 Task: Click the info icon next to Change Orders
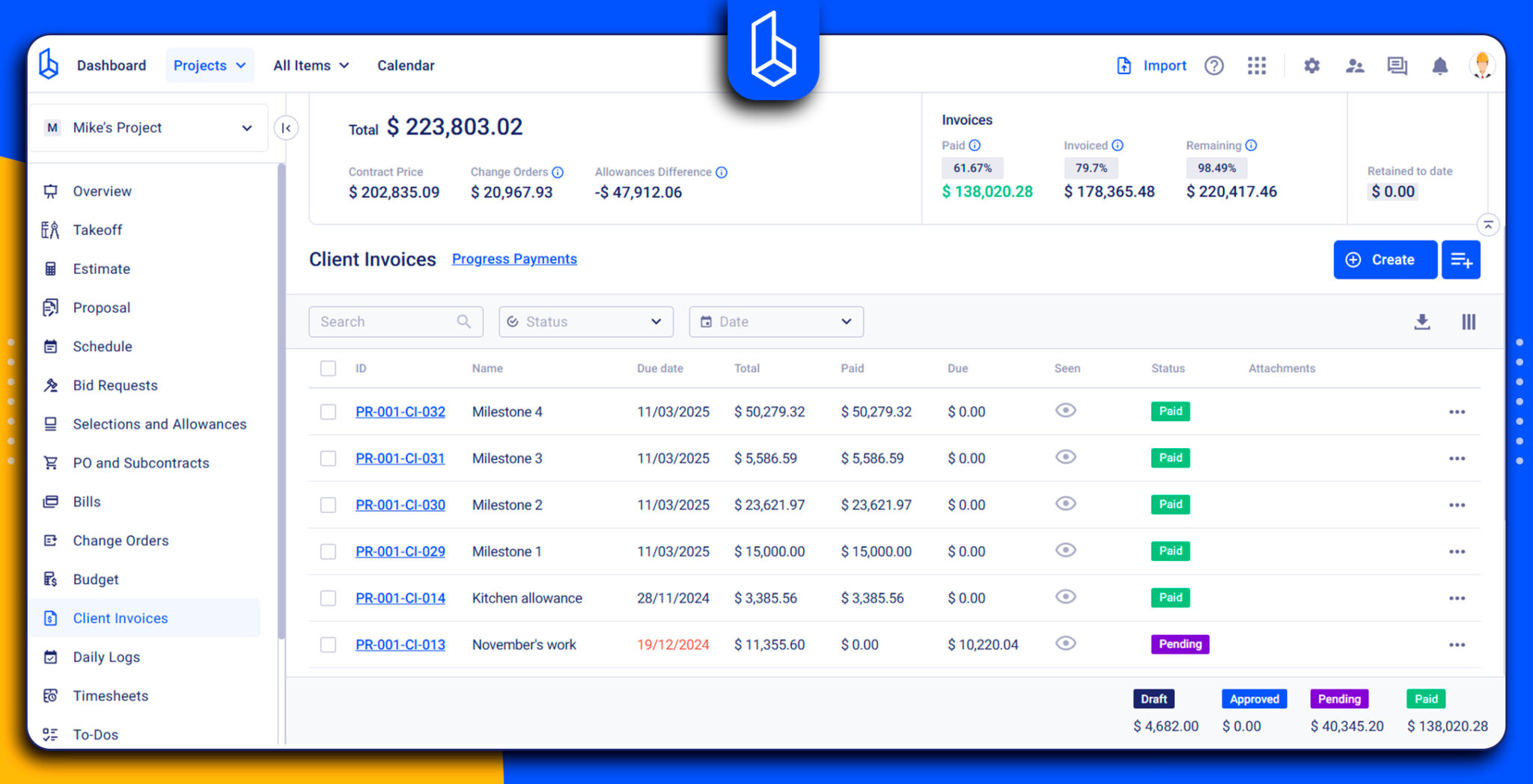[558, 172]
